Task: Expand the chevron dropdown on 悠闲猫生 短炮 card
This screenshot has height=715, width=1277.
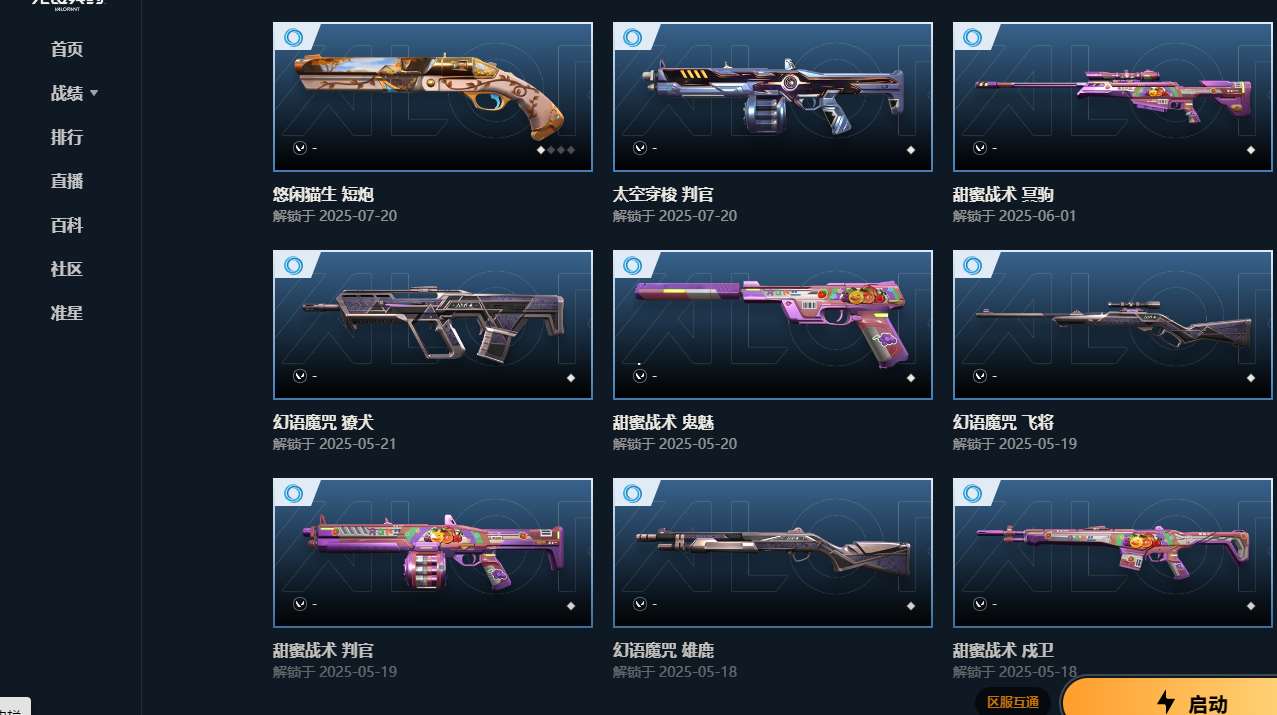Action: click(x=299, y=148)
